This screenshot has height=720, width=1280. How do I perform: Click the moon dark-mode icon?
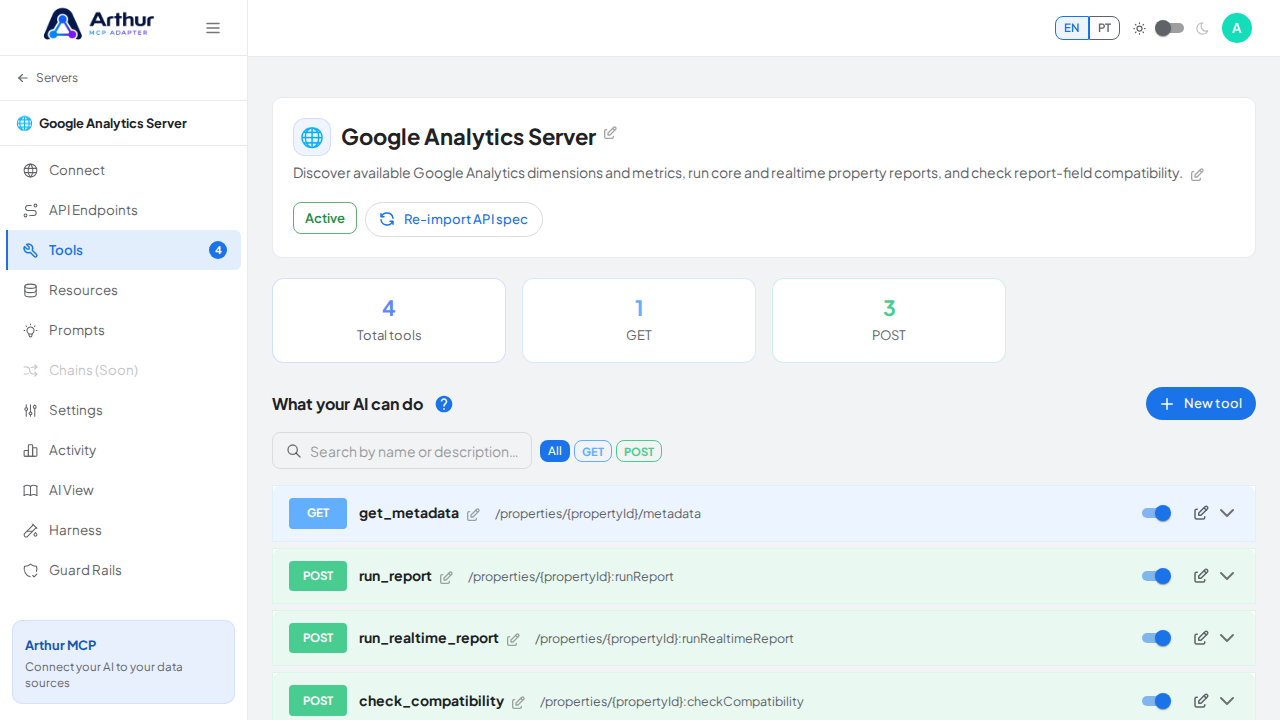[x=1202, y=28]
